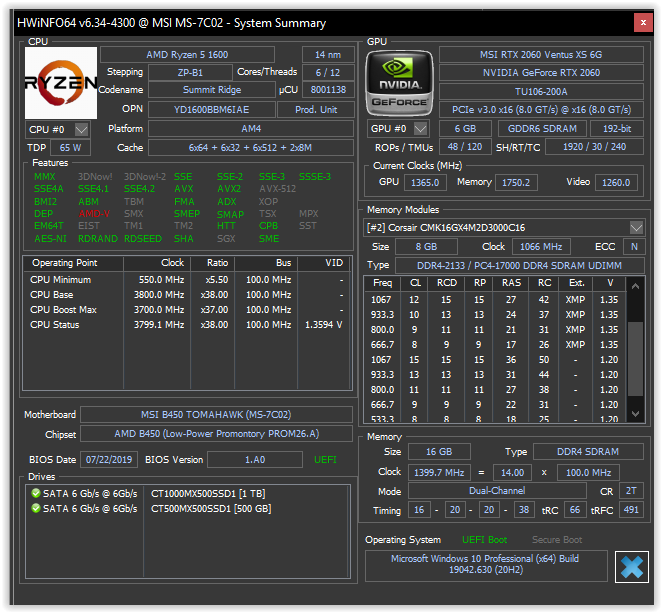Click the Freq column header in timings table
The width and height of the screenshot is (662, 613).
[383, 283]
